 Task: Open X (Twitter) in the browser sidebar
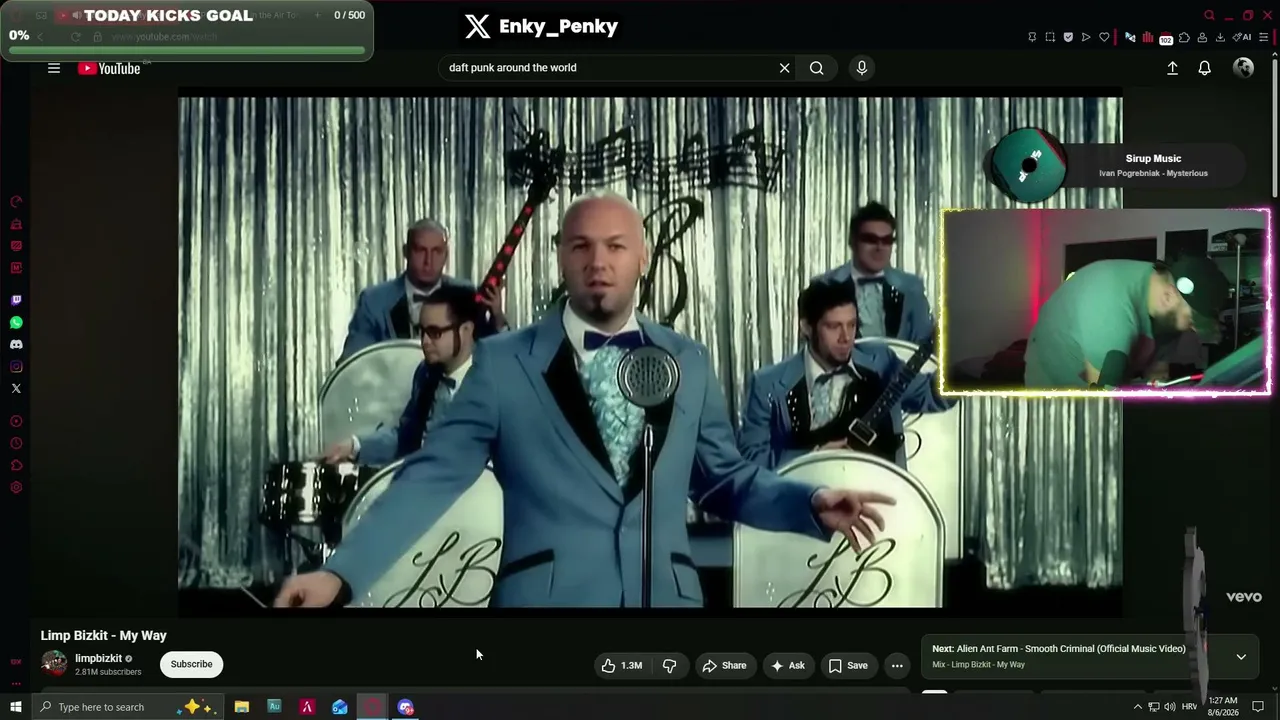tap(16, 388)
